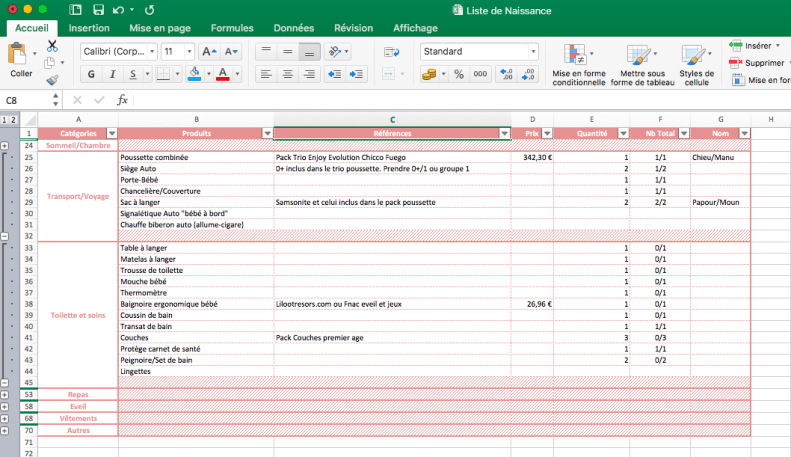Click the increase font size icon
Image resolution: width=791 pixels, height=457 pixels.
(x=208, y=51)
